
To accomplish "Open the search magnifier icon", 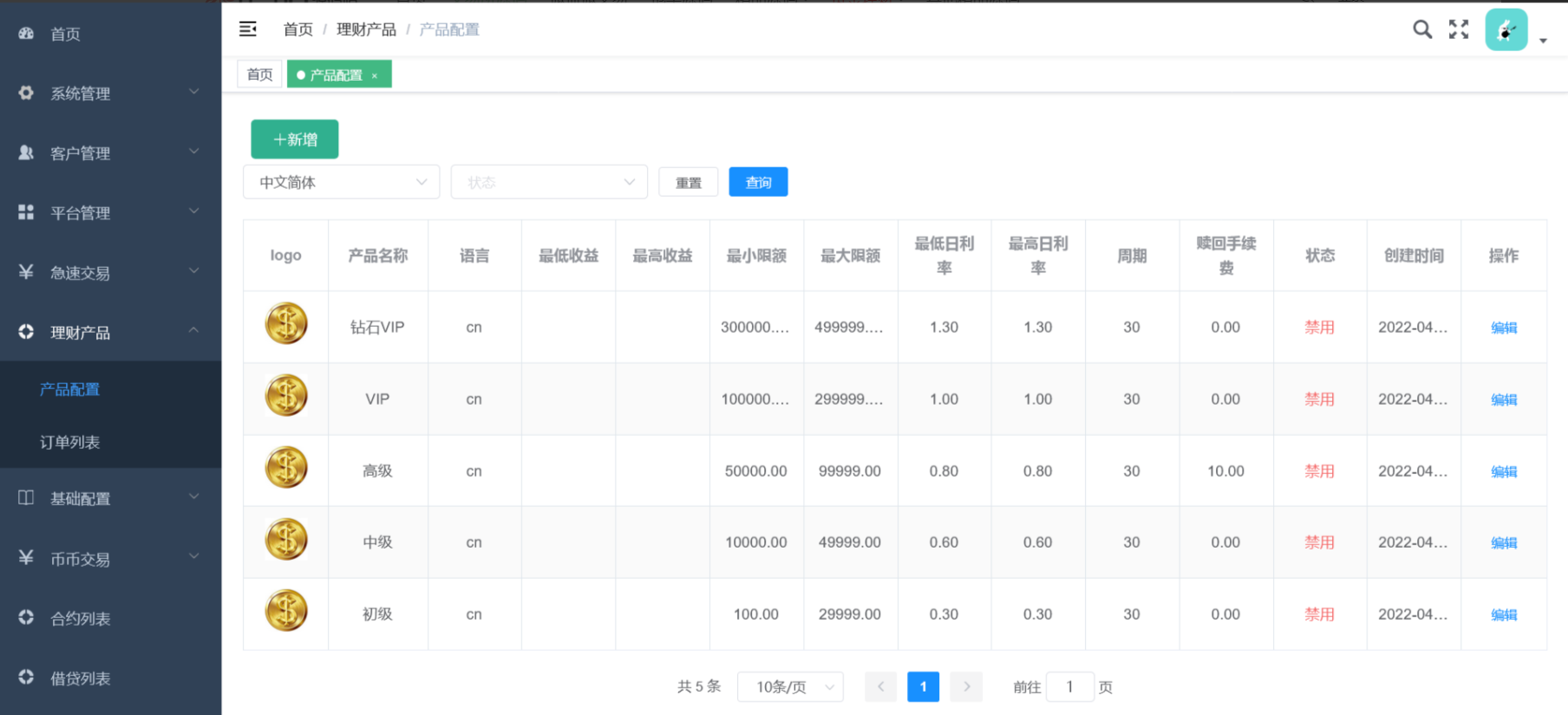I will pyautogui.click(x=1421, y=29).
